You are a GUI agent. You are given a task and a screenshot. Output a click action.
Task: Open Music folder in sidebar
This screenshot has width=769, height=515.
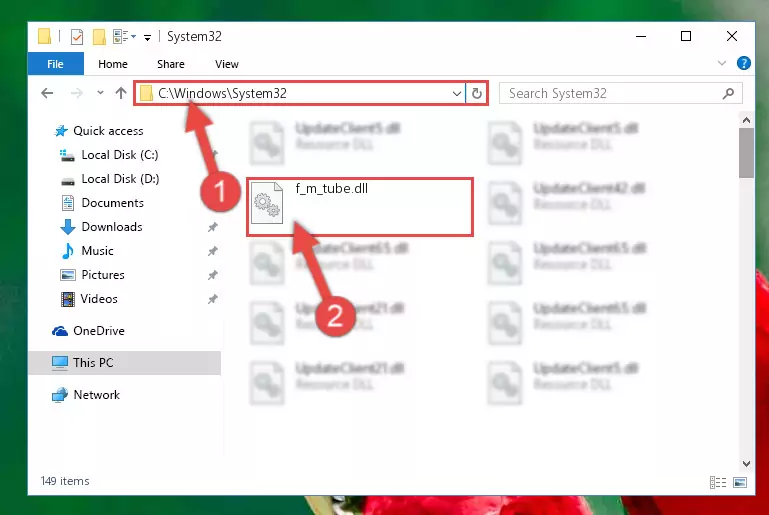(x=97, y=251)
